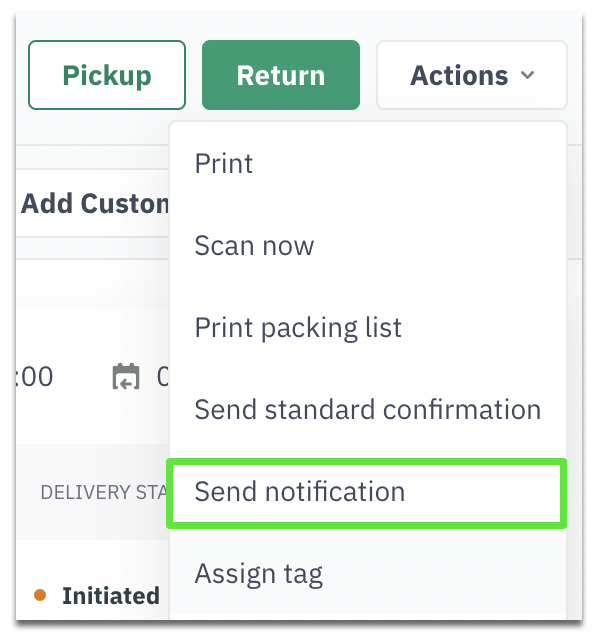The width and height of the screenshot is (604, 642).
Task: Open the Actions dropdown
Action: point(472,75)
